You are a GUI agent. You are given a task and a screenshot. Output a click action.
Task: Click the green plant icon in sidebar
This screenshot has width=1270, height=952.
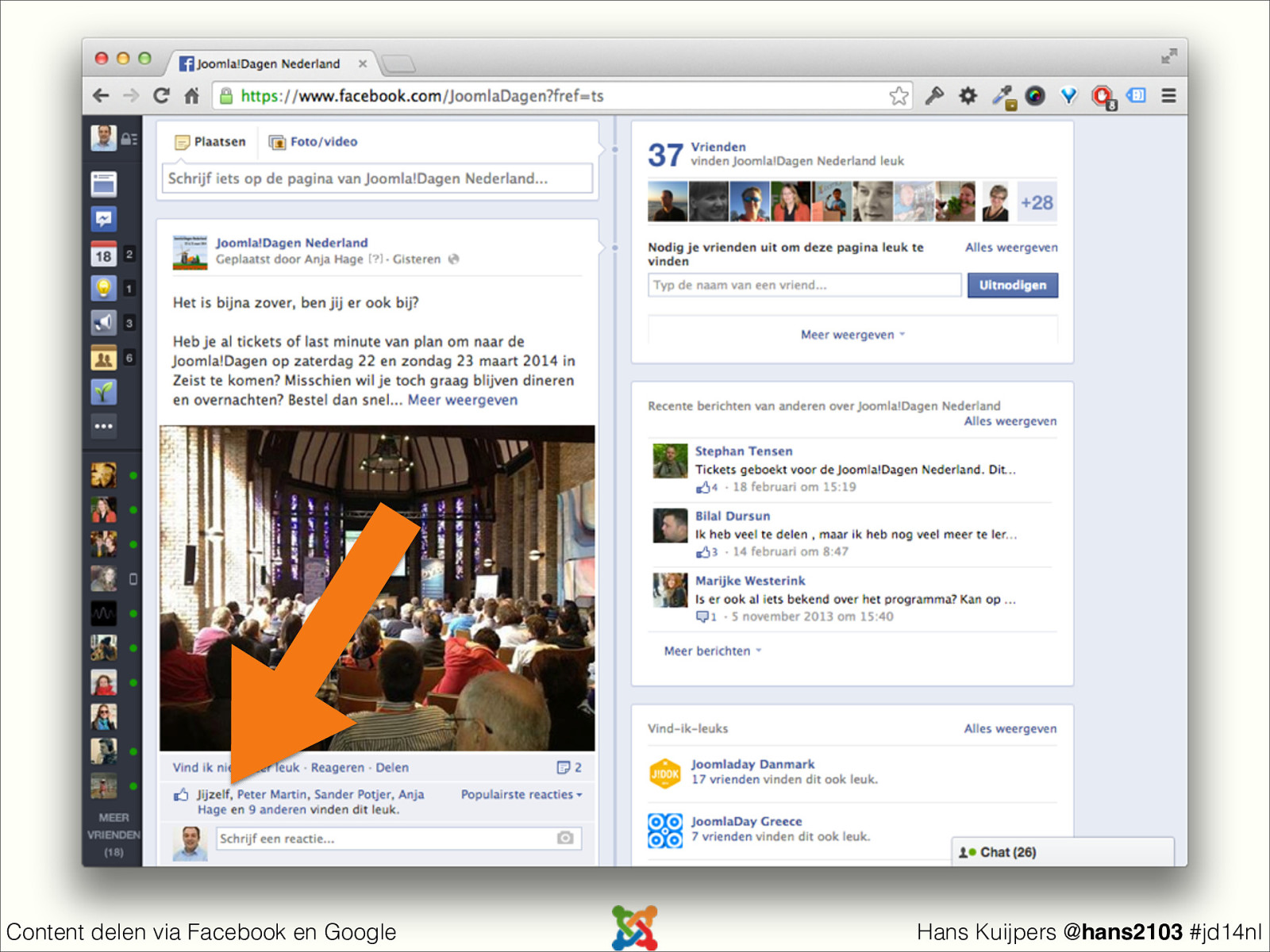coord(103,392)
